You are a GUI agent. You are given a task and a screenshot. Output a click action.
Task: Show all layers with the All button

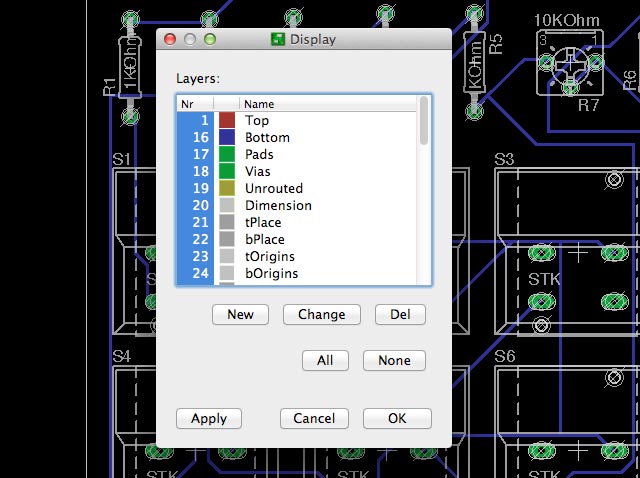325,360
